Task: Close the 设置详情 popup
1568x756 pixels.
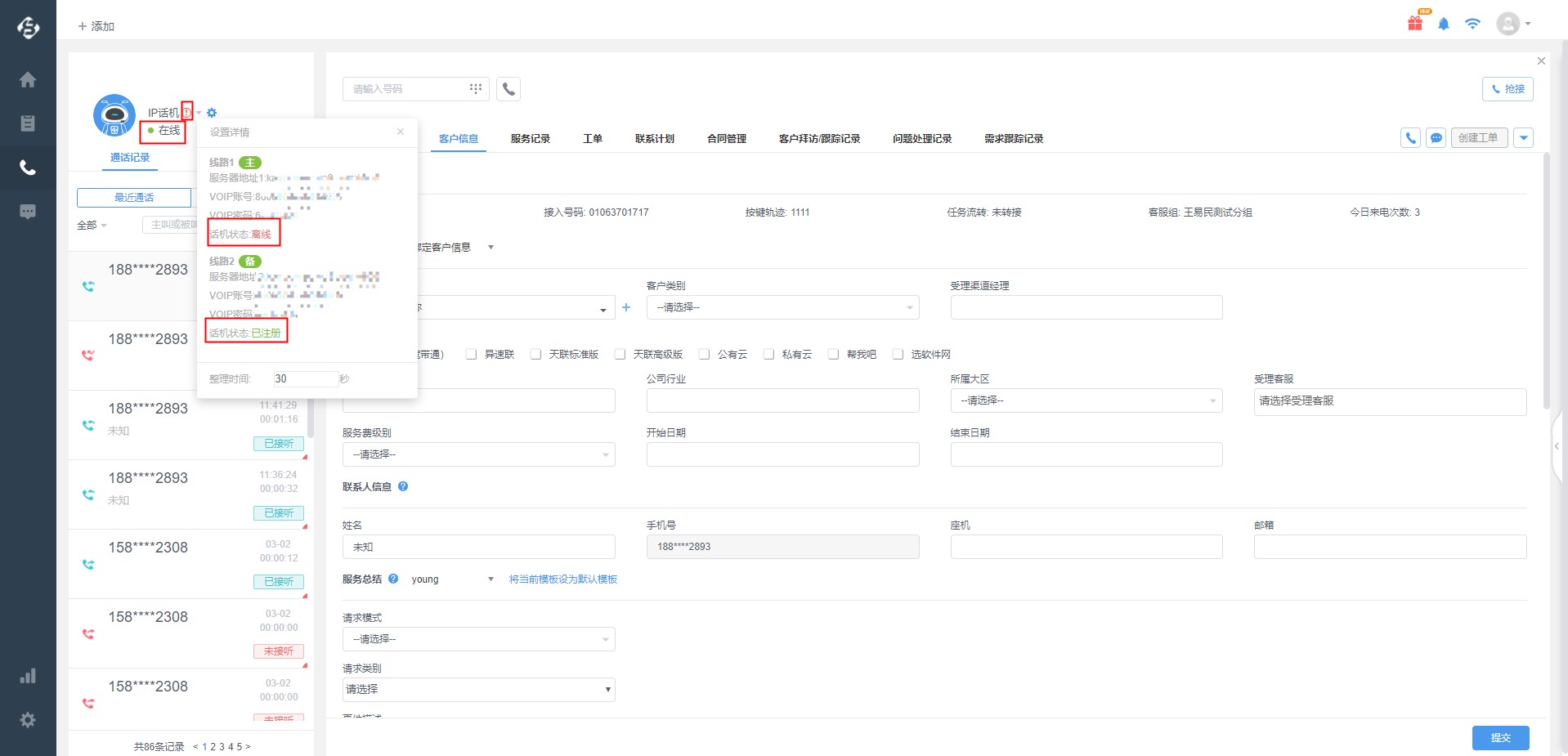Action: 401,132
